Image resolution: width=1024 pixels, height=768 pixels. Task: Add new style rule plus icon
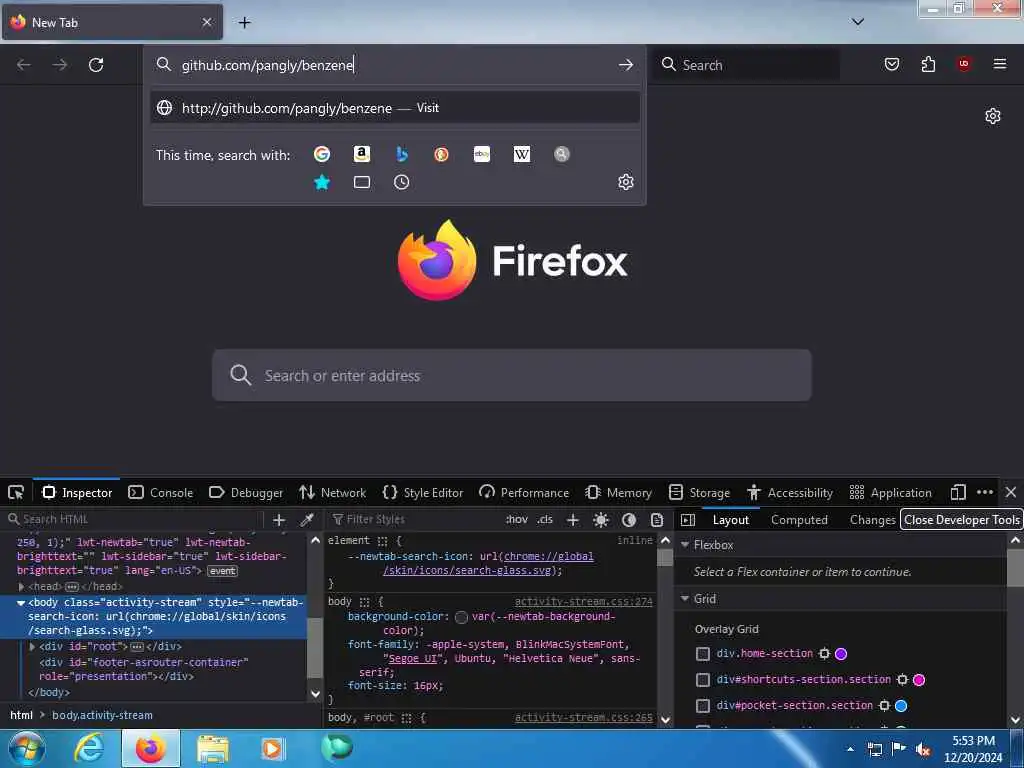tap(573, 520)
